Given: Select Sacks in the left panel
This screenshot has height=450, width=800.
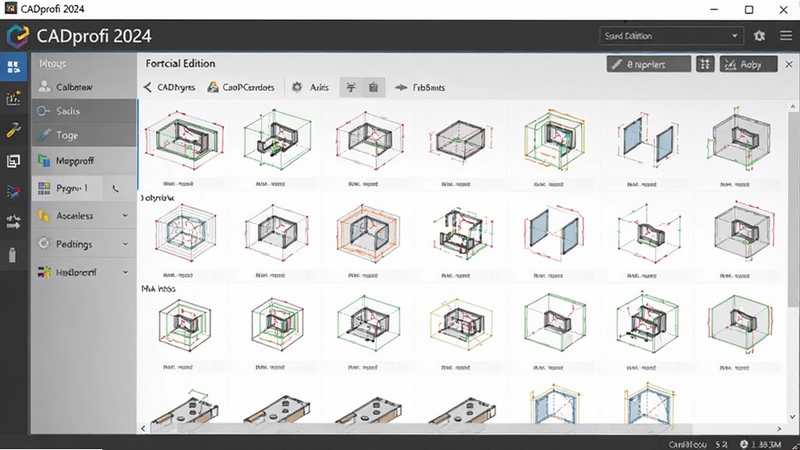Looking at the screenshot, I should point(84,111).
